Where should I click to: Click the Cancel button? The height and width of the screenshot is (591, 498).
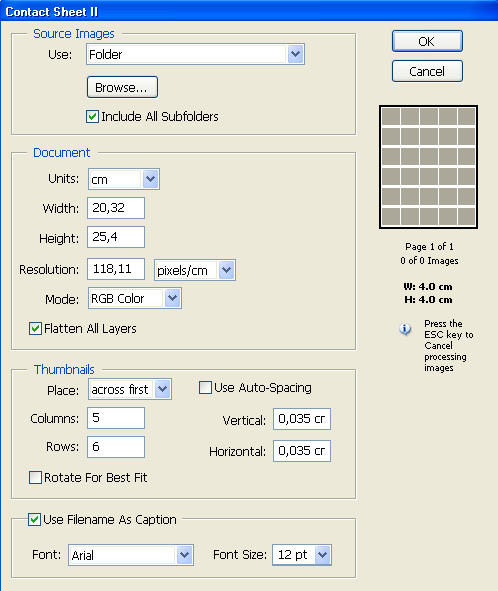(x=427, y=71)
